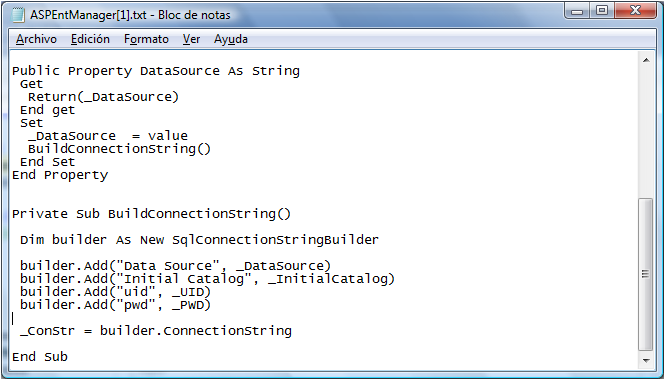Click the vertical scrollbar thumb

[646, 274]
